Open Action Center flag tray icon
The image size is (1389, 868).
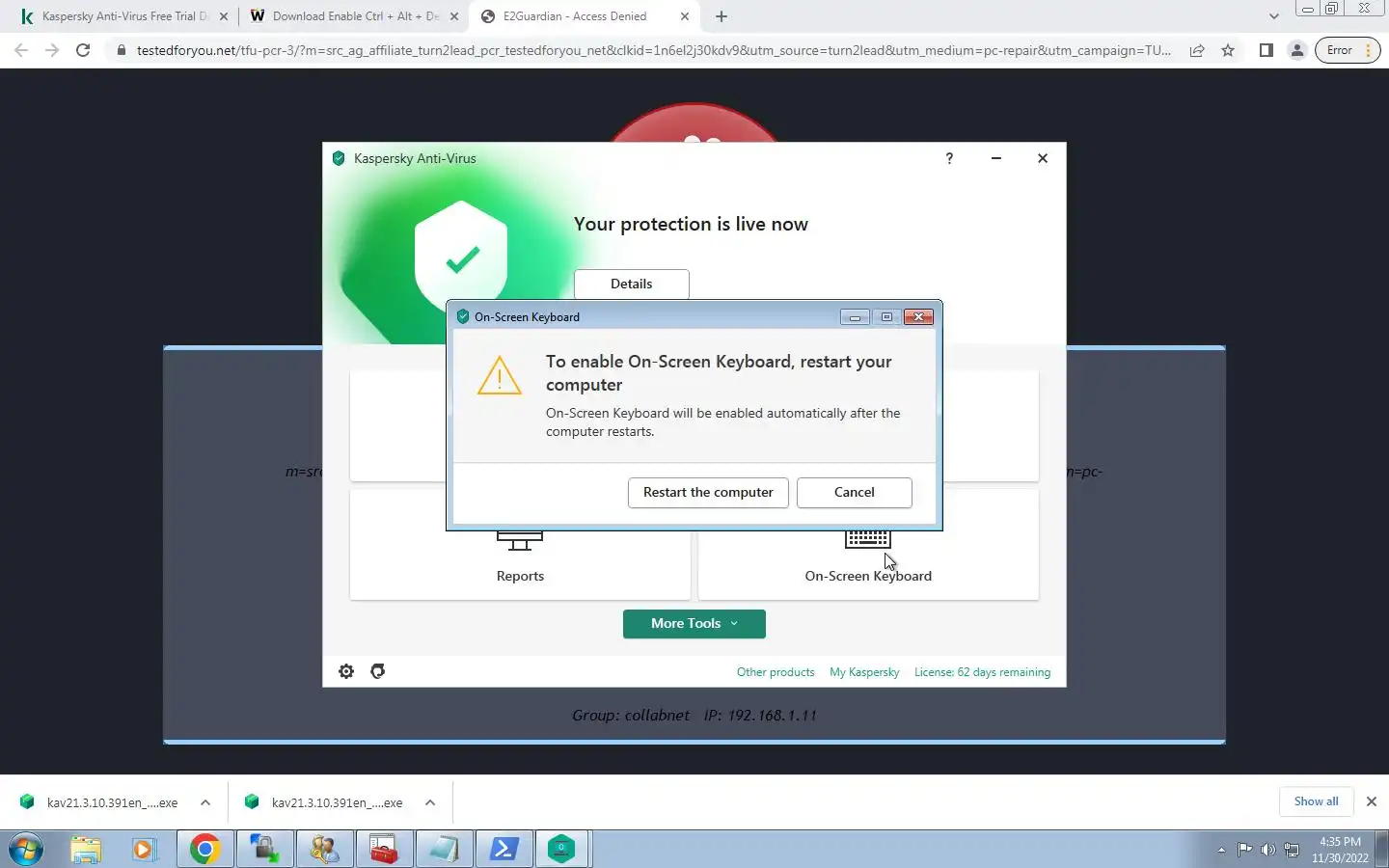pos(1245,850)
